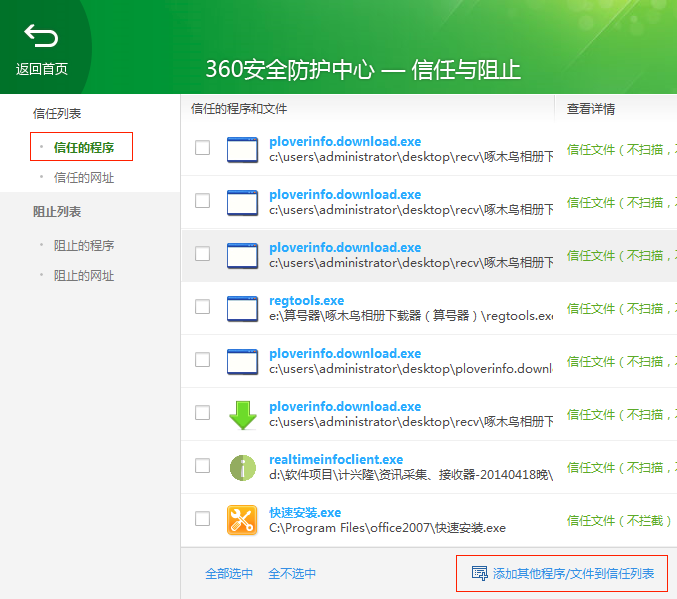Click the regtools.exe window icon
This screenshot has height=599, width=677.
pos(242,308)
